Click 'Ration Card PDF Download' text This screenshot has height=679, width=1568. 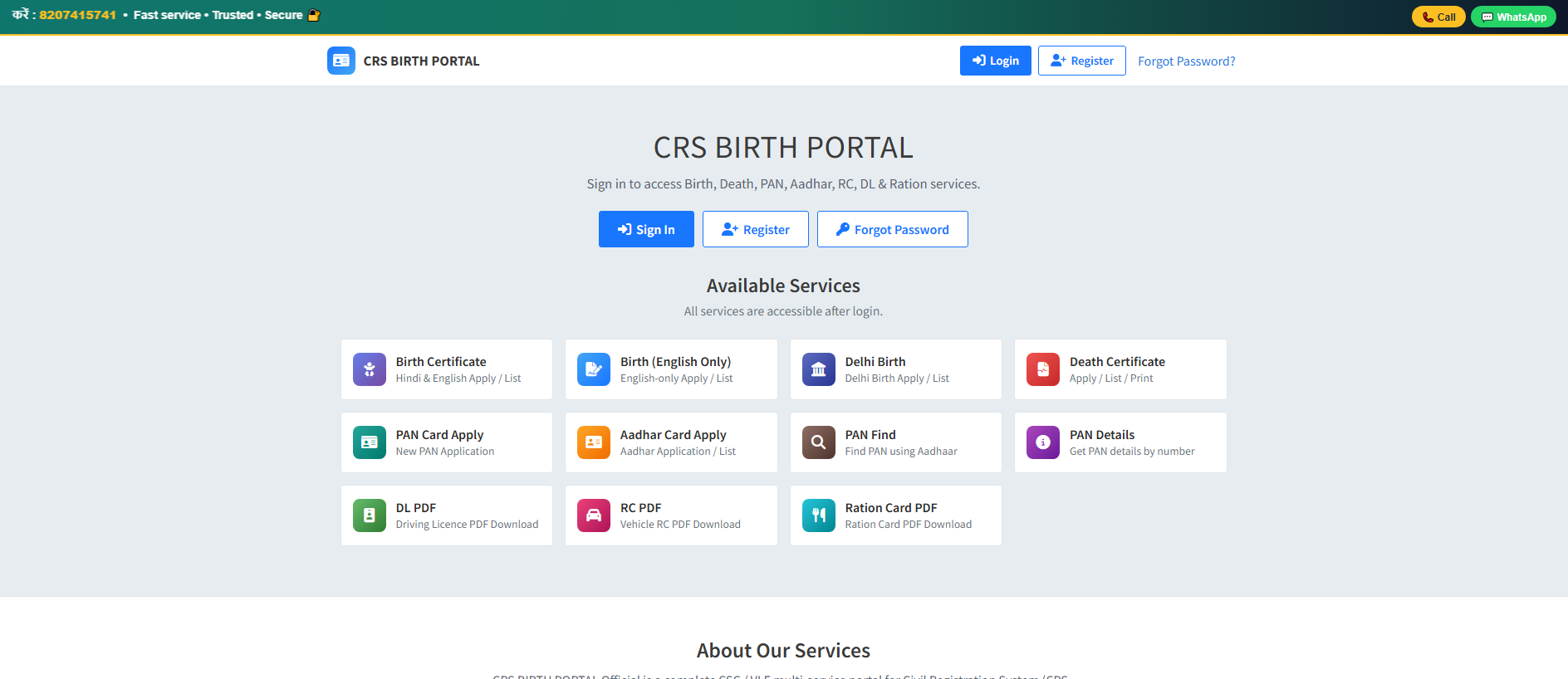tap(909, 525)
